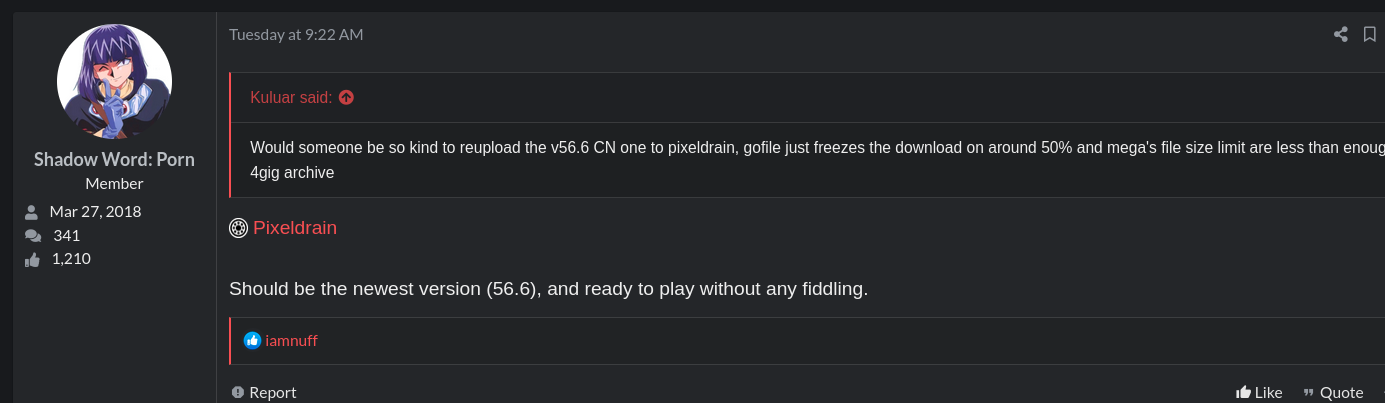Screen dimensions: 1385x403
Task: Click the user's avatar image
Action: [x=114, y=81]
